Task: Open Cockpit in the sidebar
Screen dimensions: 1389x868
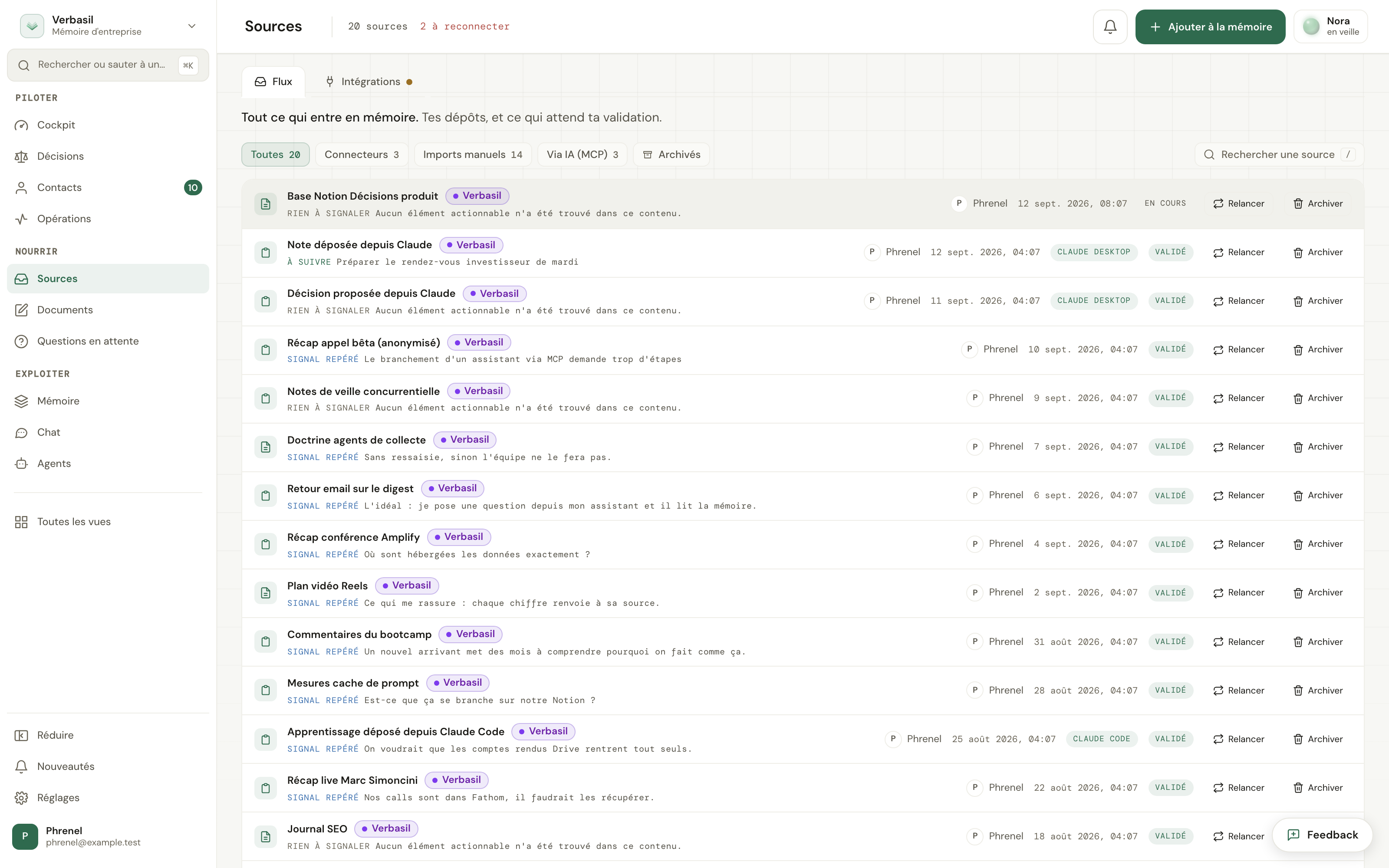Action: pyautogui.click(x=108, y=125)
